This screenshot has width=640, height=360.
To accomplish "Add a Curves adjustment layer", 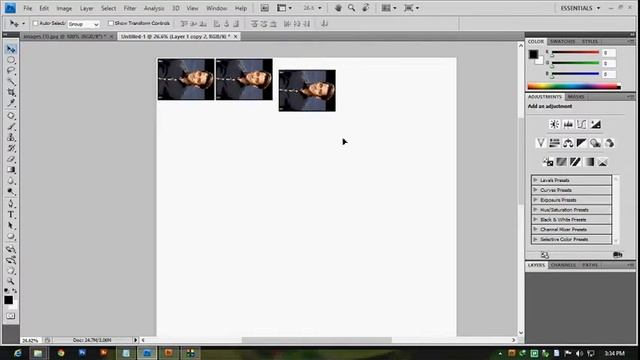I will point(582,124).
